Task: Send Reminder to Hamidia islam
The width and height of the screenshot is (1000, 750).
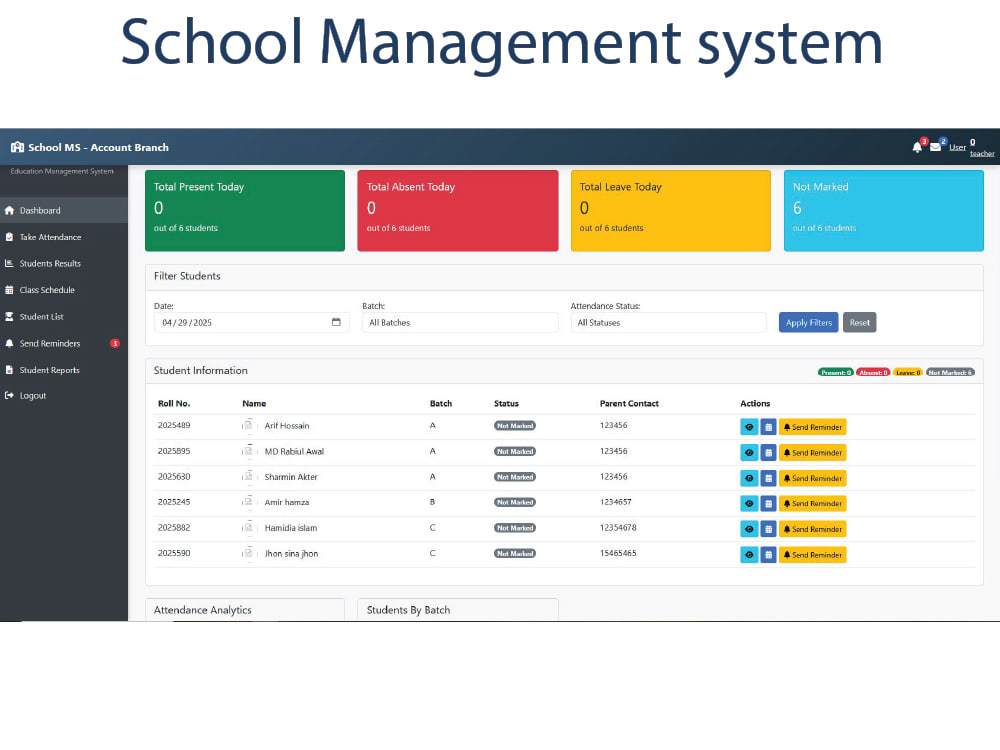Action: click(x=812, y=529)
